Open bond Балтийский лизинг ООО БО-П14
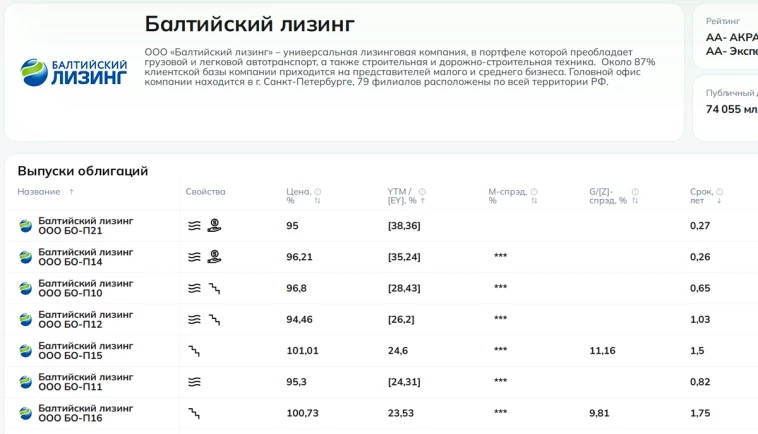 click(86, 257)
